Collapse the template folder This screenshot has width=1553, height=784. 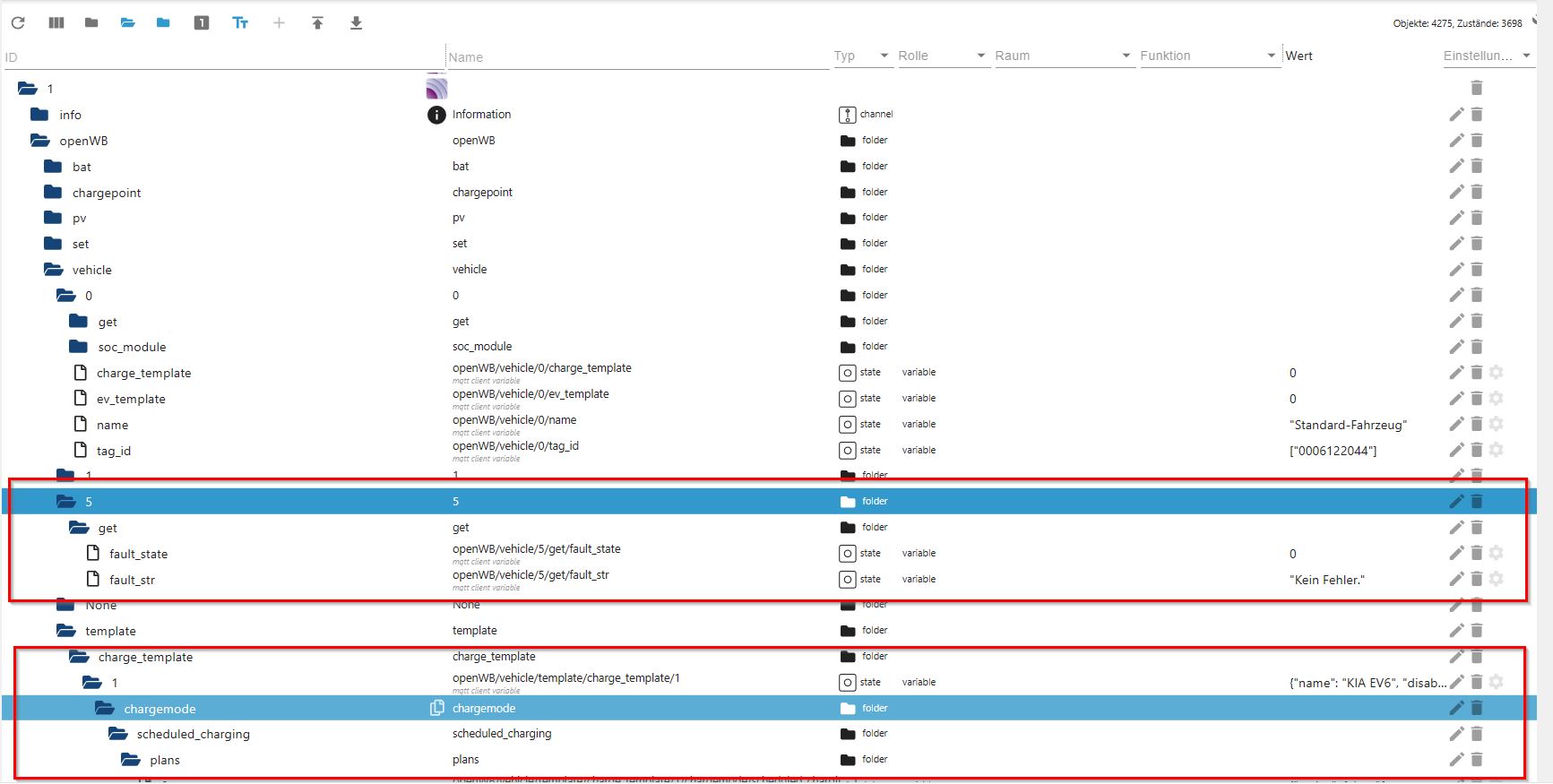[x=65, y=631]
